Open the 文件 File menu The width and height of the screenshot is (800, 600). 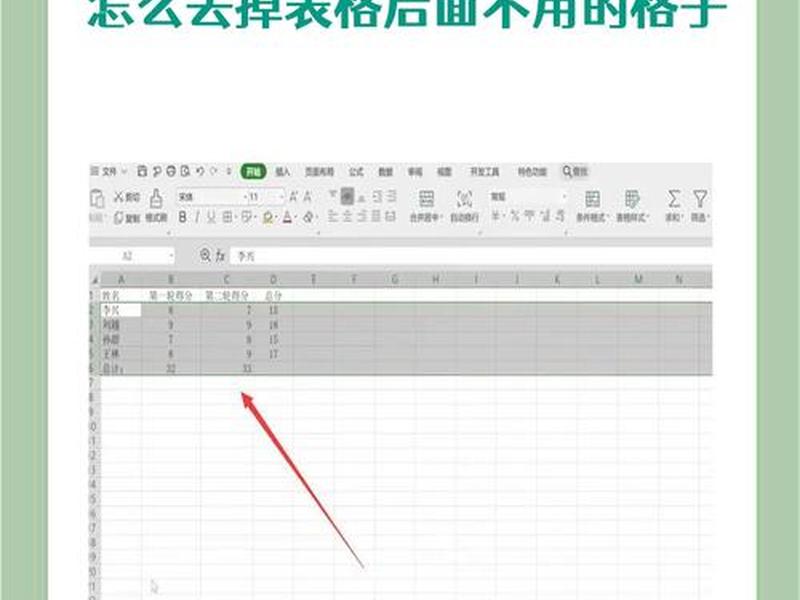tap(108, 171)
